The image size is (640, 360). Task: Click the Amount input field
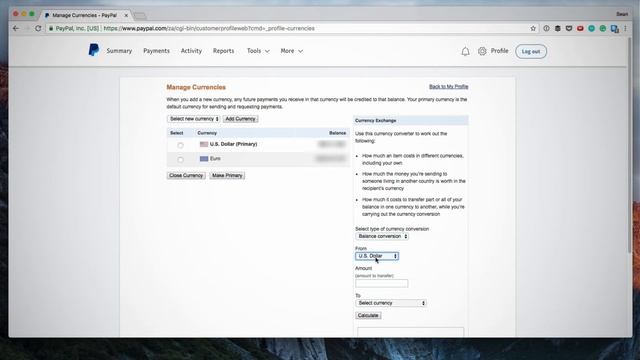(x=382, y=283)
